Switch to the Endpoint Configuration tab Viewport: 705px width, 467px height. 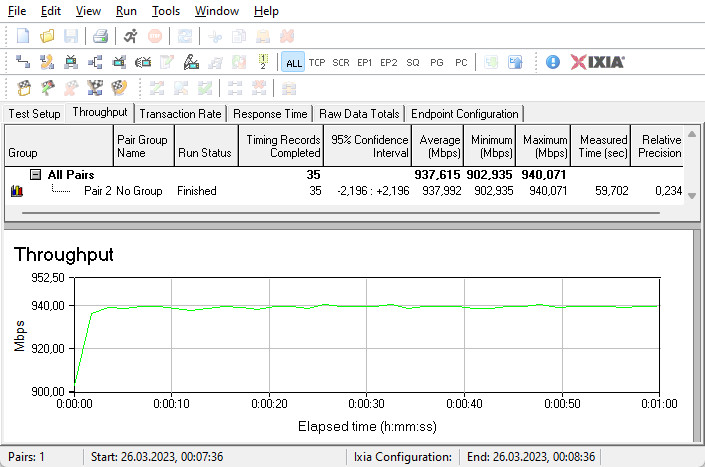[465, 114]
